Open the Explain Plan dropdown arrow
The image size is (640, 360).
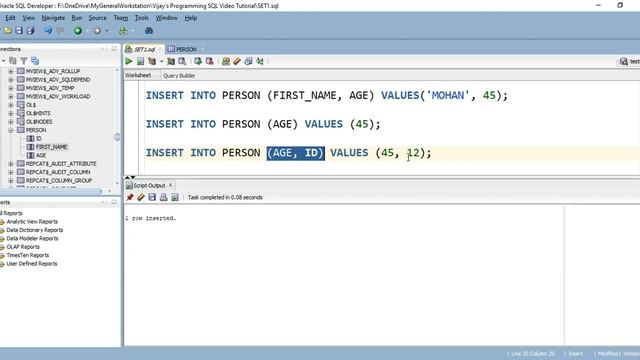click(x=162, y=61)
